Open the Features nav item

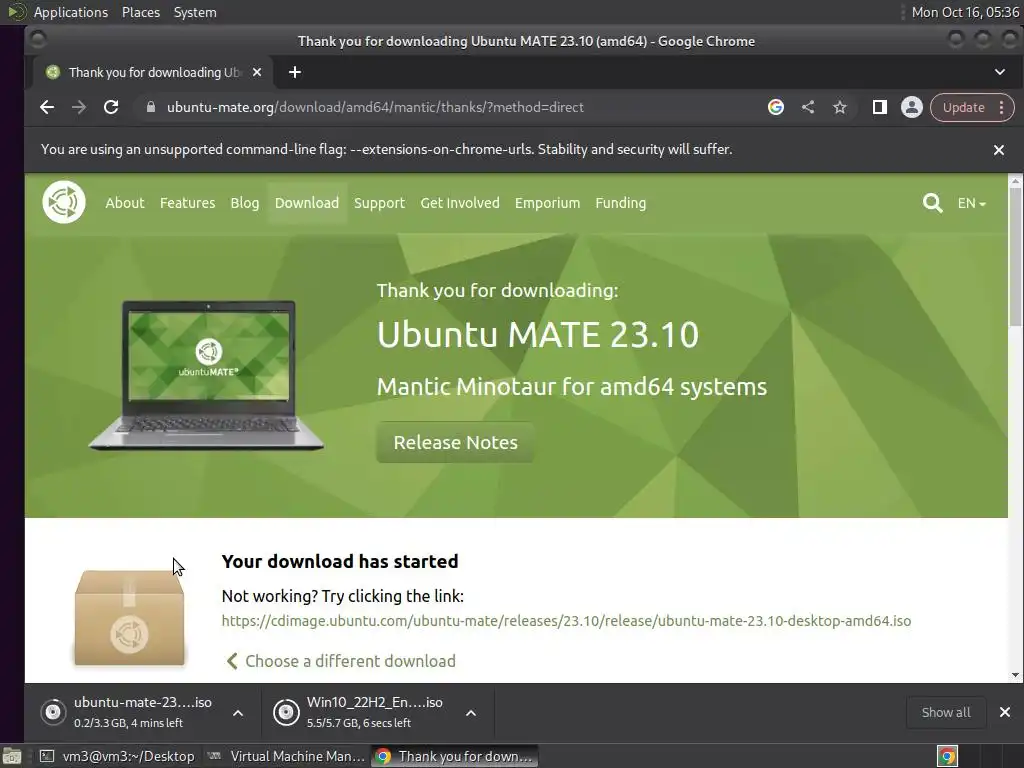coord(187,203)
